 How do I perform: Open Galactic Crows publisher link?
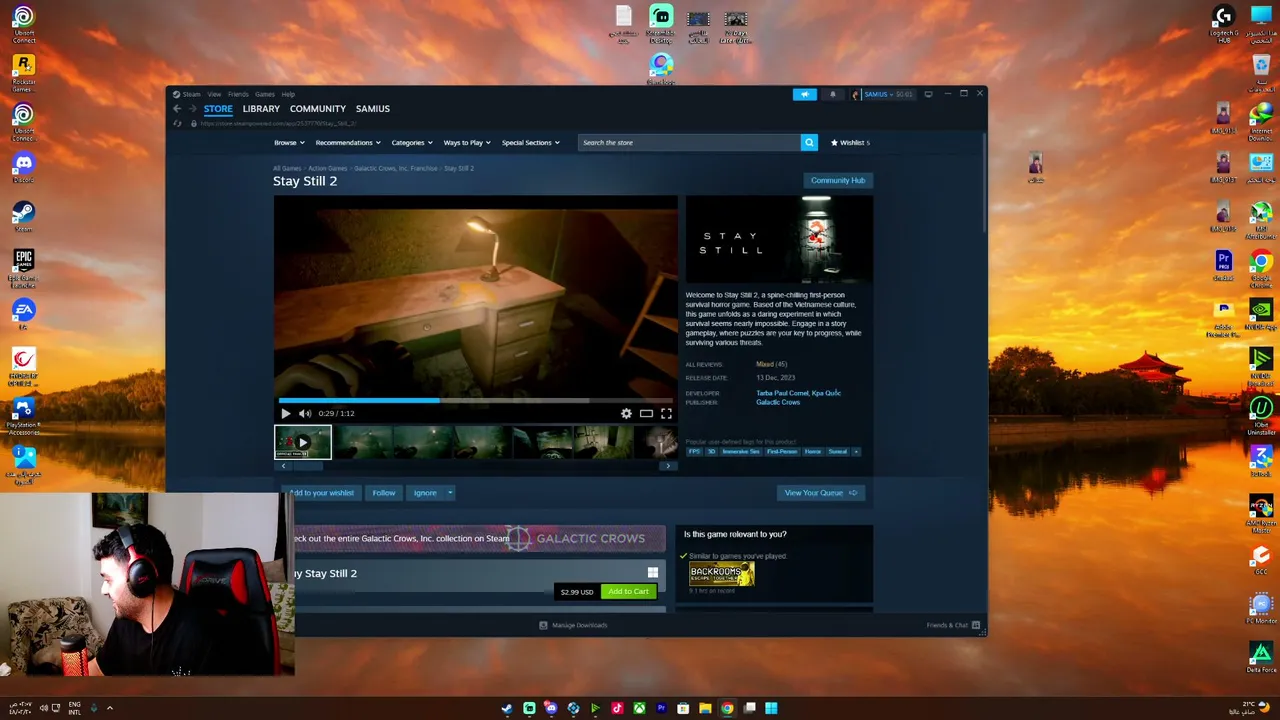pos(778,402)
